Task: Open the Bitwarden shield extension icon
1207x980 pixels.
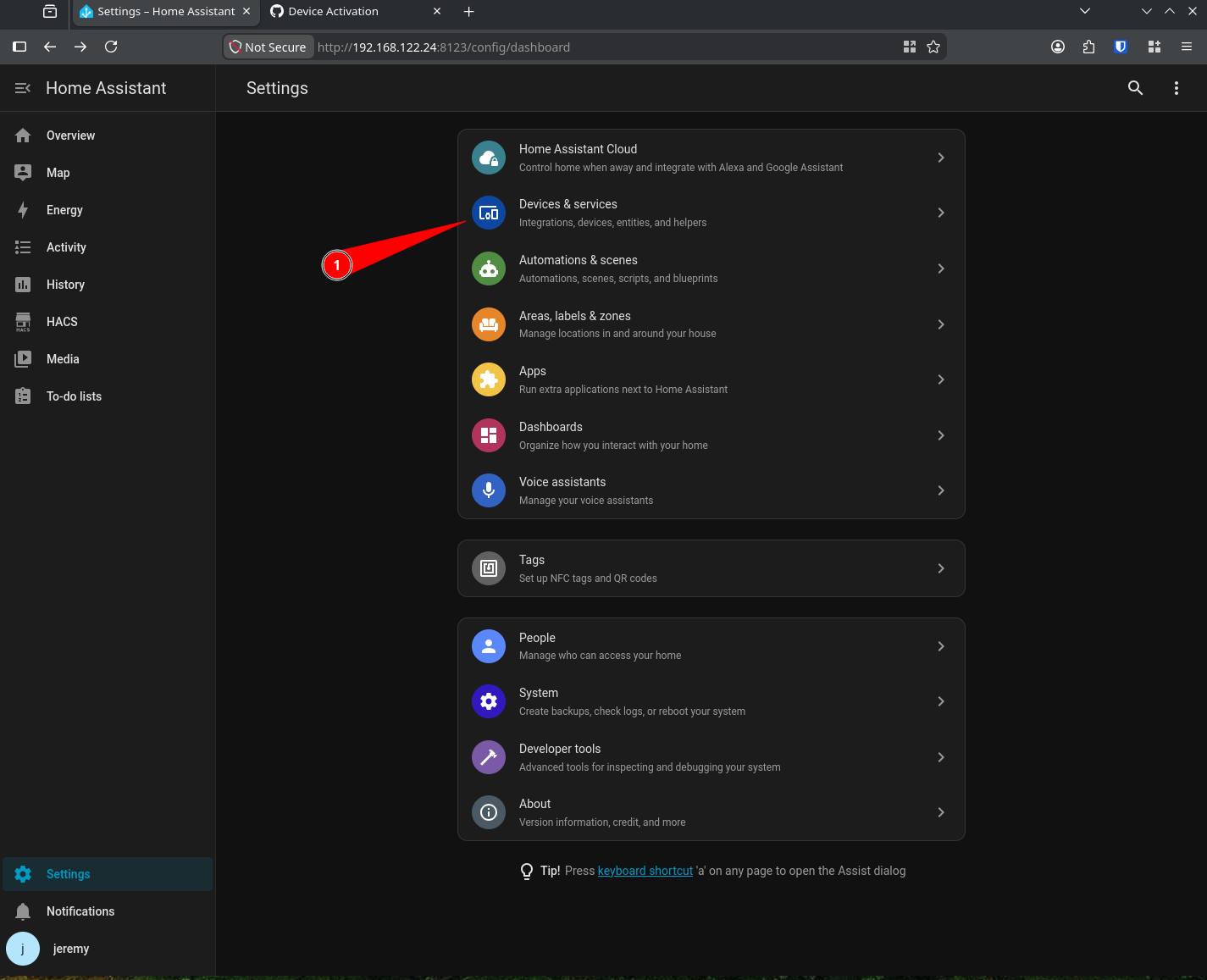Action: [x=1121, y=47]
